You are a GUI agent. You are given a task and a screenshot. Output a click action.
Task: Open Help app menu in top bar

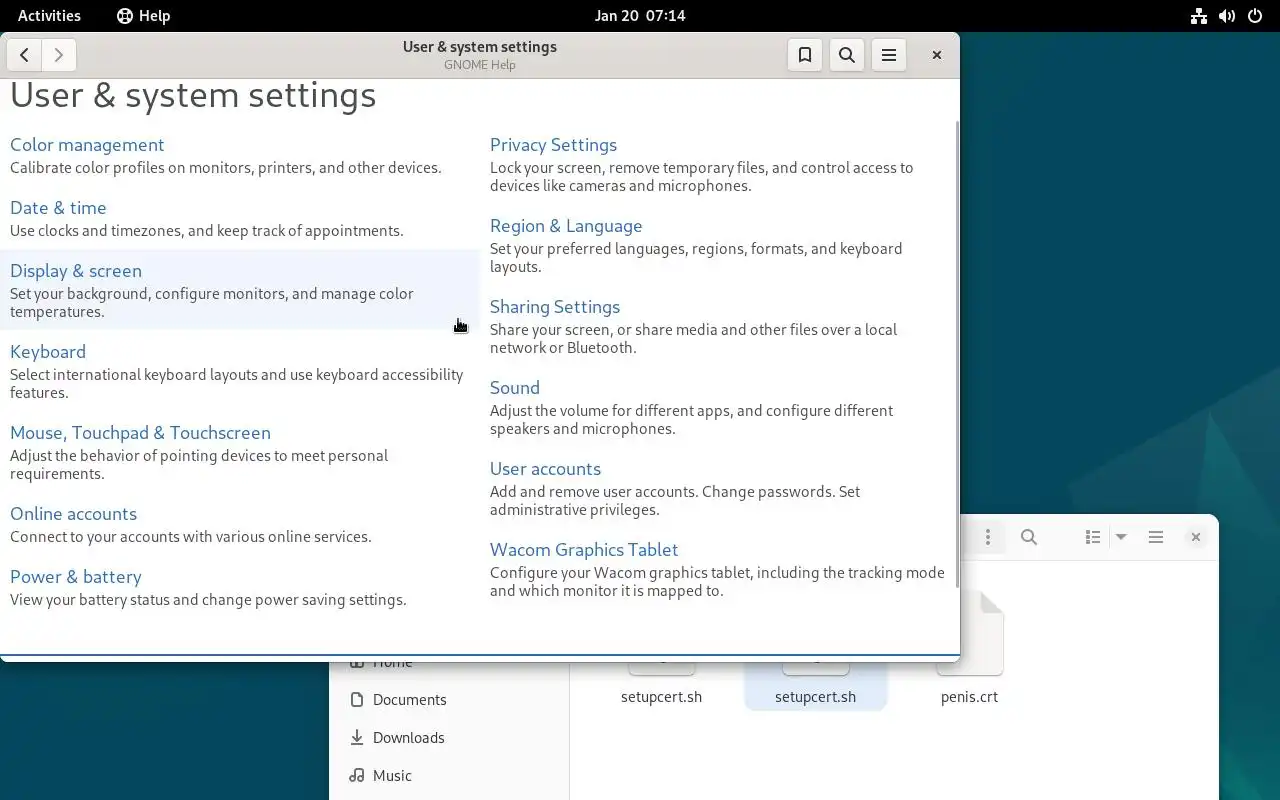pyautogui.click(x=143, y=15)
